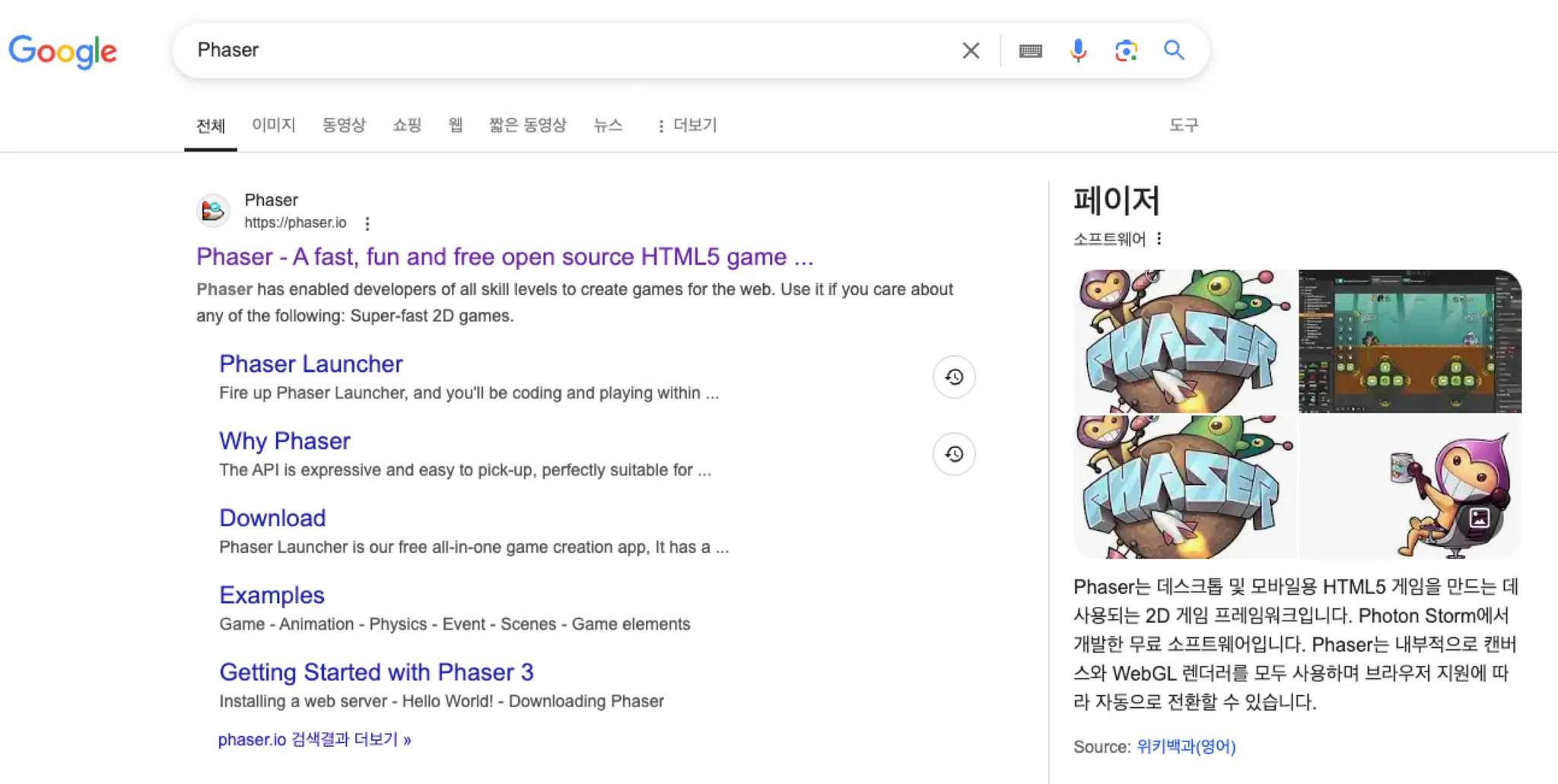This screenshot has width=1558, height=784.
Task: Open three-dot options next to phaser.io URL
Action: coord(367,224)
